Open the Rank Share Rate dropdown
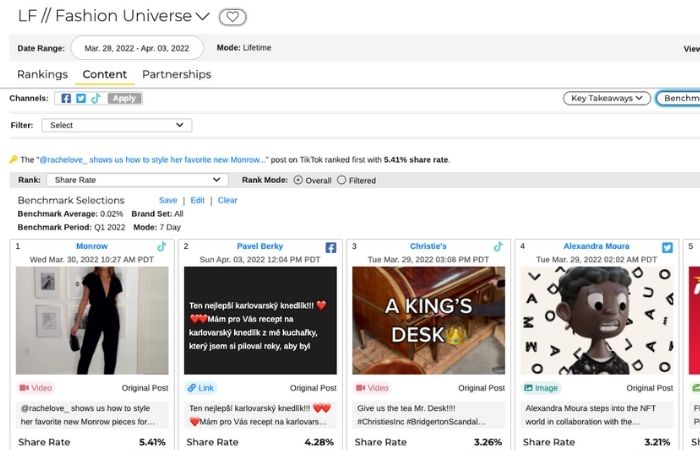700x450 pixels. tap(137, 180)
